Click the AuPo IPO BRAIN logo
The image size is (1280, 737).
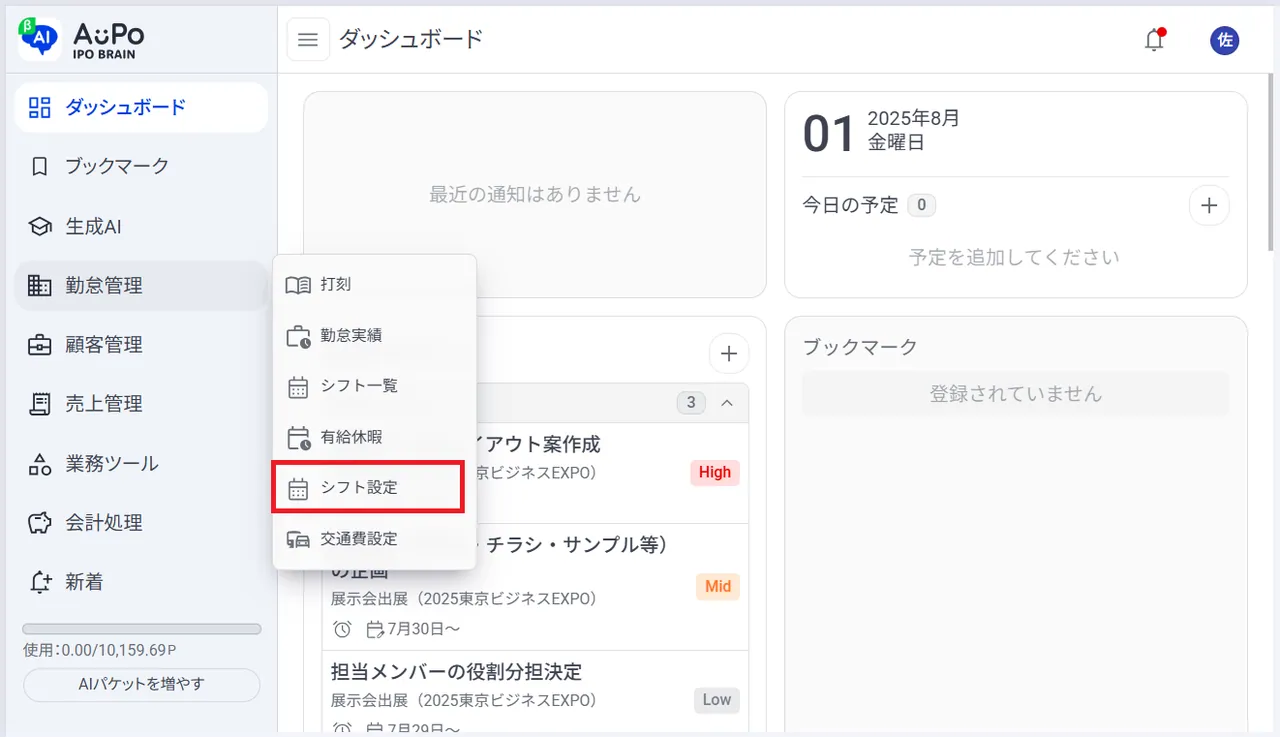pyautogui.click(x=82, y=39)
